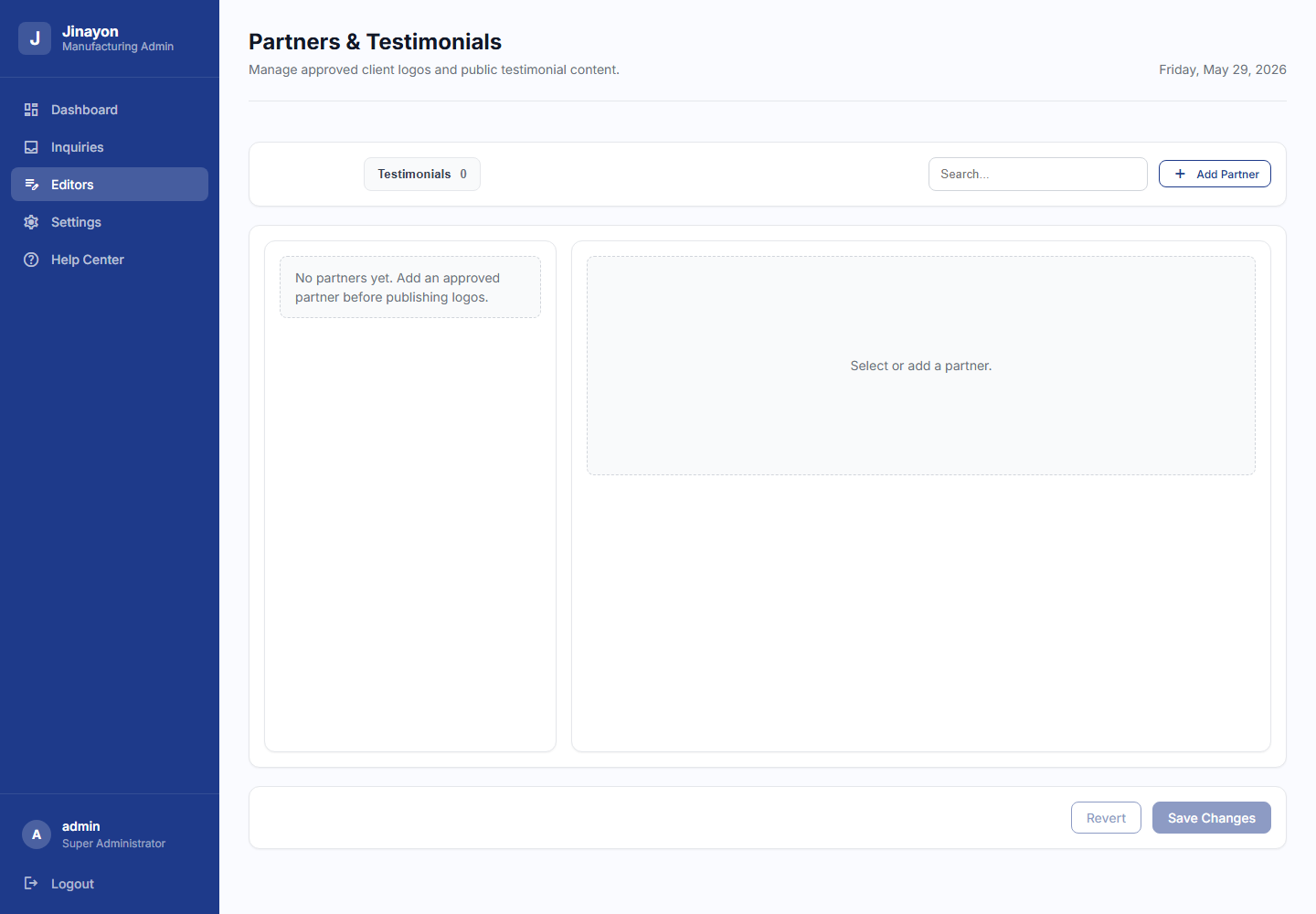Image resolution: width=1316 pixels, height=914 pixels.
Task: Click the Logout arrow icon
Action: (x=31, y=883)
